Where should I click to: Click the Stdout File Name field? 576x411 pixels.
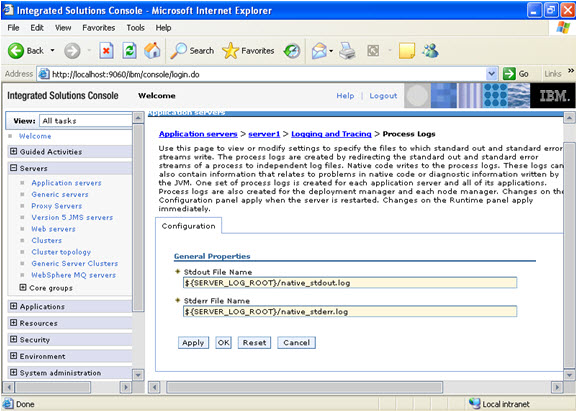(x=350, y=283)
